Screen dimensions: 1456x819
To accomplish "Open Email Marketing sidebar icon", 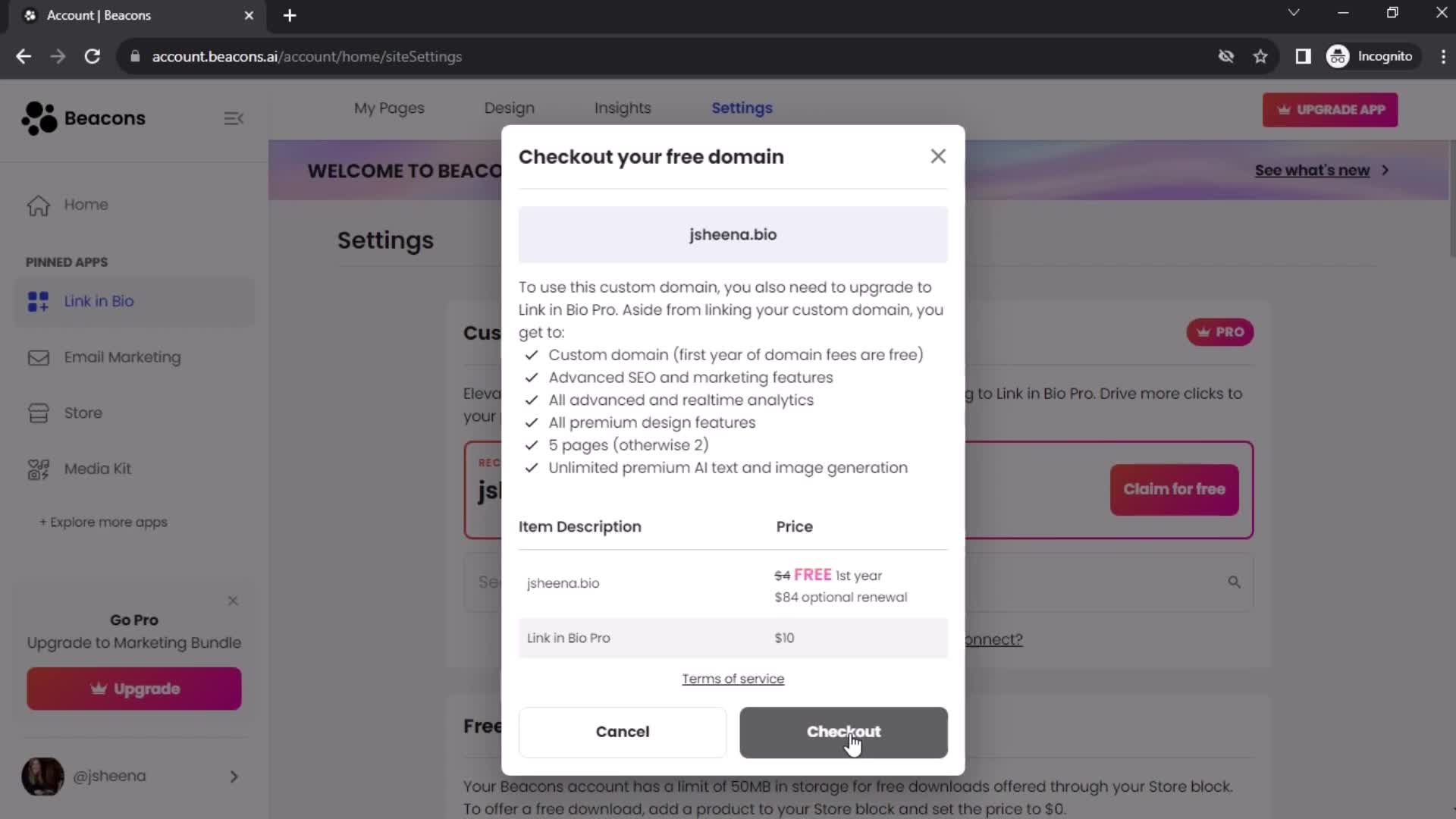I will tap(37, 357).
